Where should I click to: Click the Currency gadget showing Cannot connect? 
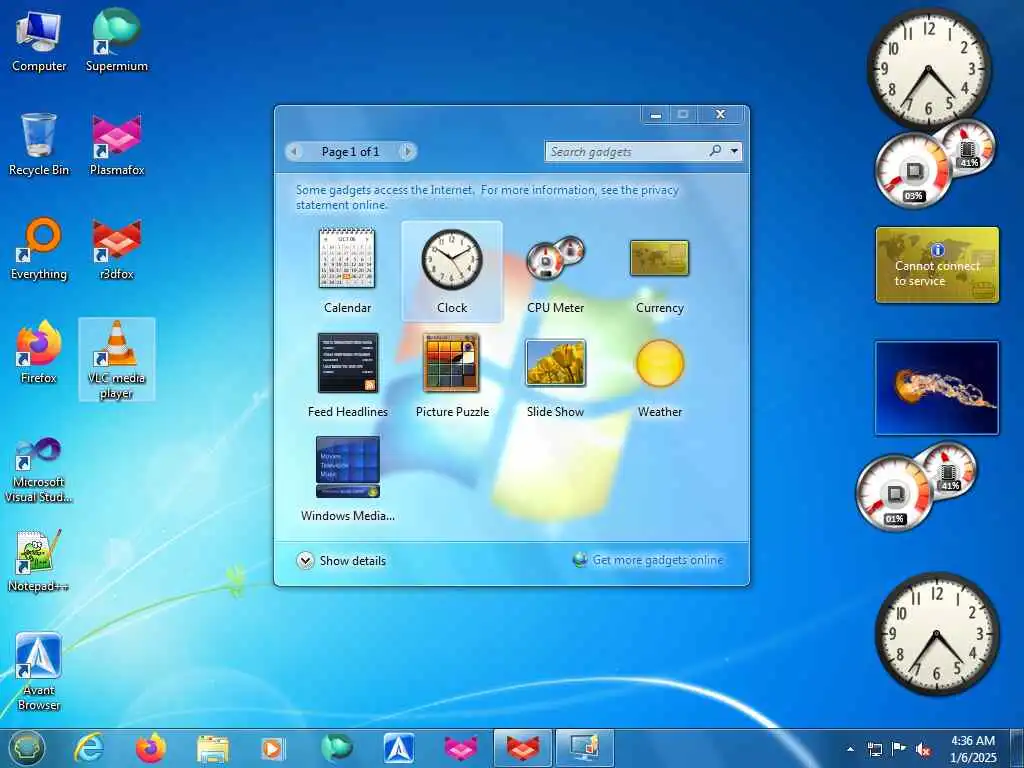(x=937, y=264)
